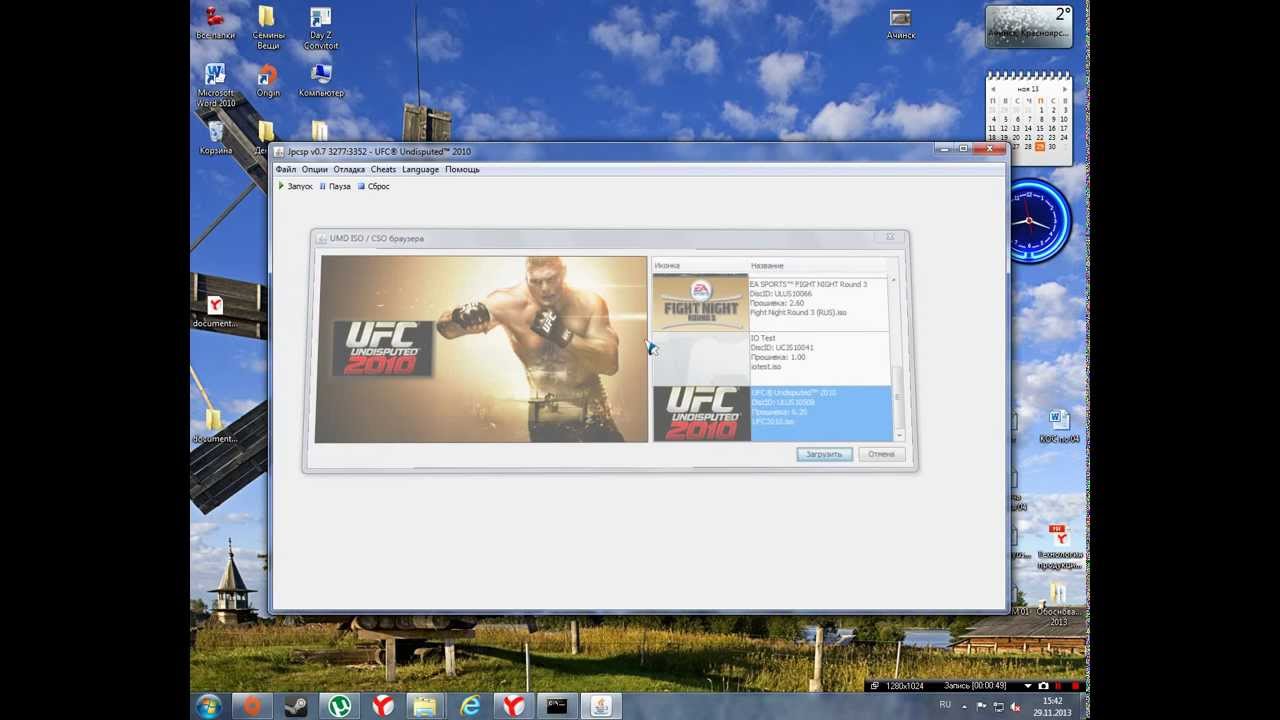The image size is (1280, 720).
Task: Click the Все папки desktop icon
Action: (215, 22)
